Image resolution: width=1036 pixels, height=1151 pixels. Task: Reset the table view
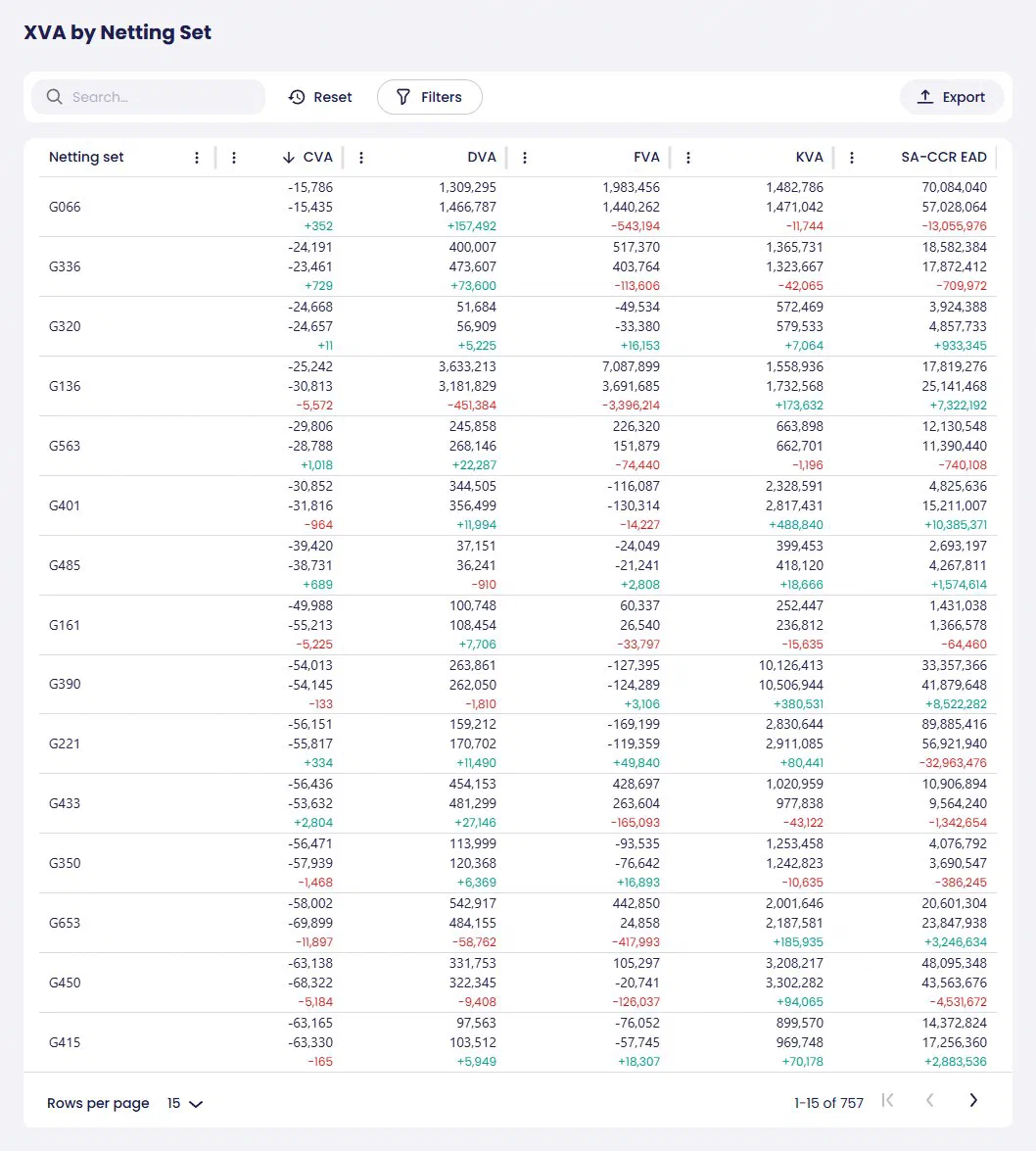(320, 97)
